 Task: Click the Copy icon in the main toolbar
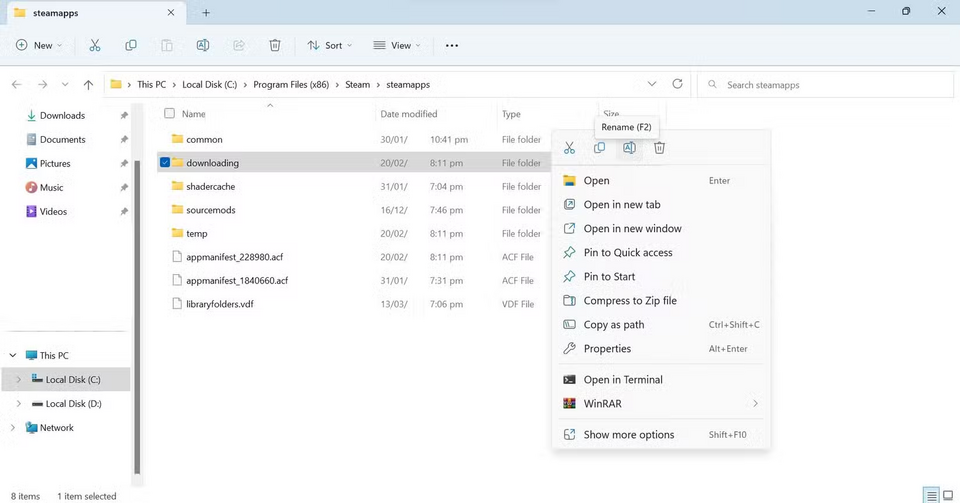pos(131,45)
